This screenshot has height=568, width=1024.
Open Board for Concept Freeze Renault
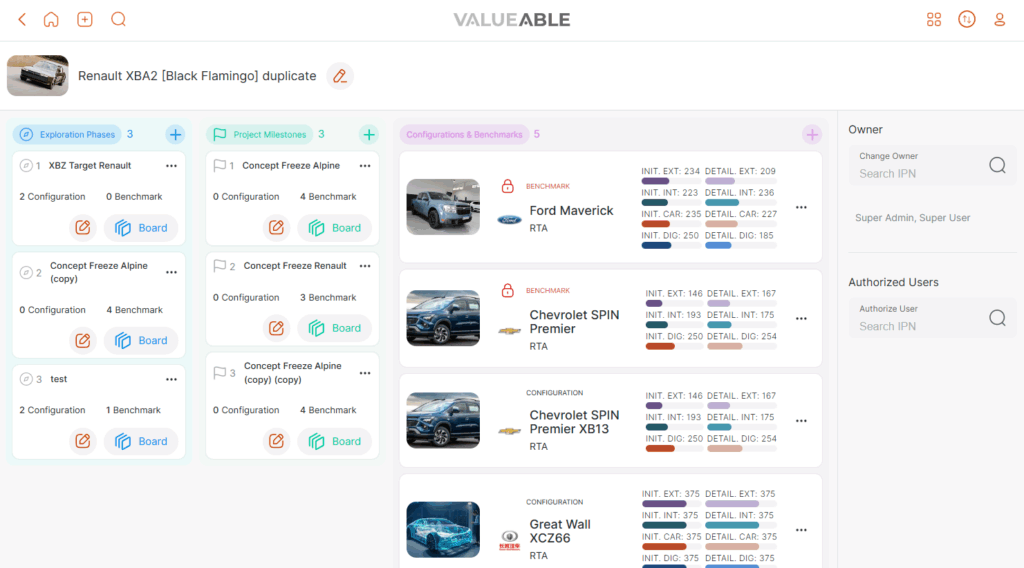click(334, 328)
